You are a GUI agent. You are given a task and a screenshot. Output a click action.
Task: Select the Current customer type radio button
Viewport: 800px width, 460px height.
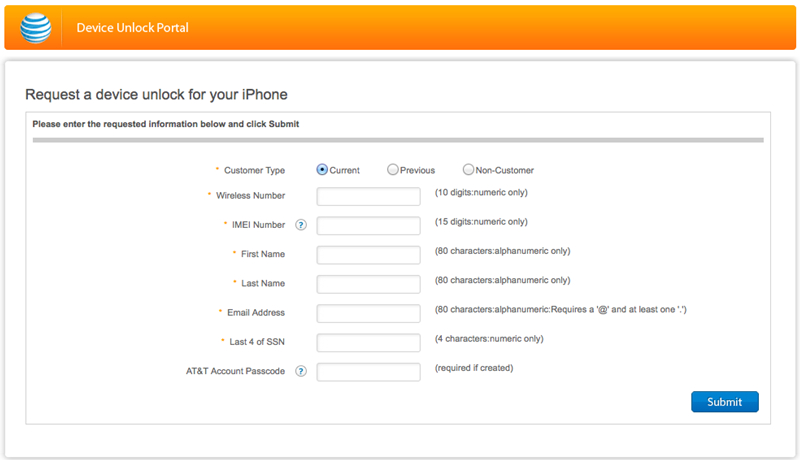coord(322,169)
